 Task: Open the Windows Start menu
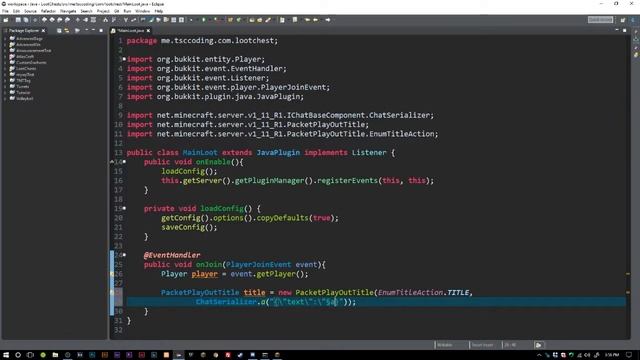[x=6, y=355]
